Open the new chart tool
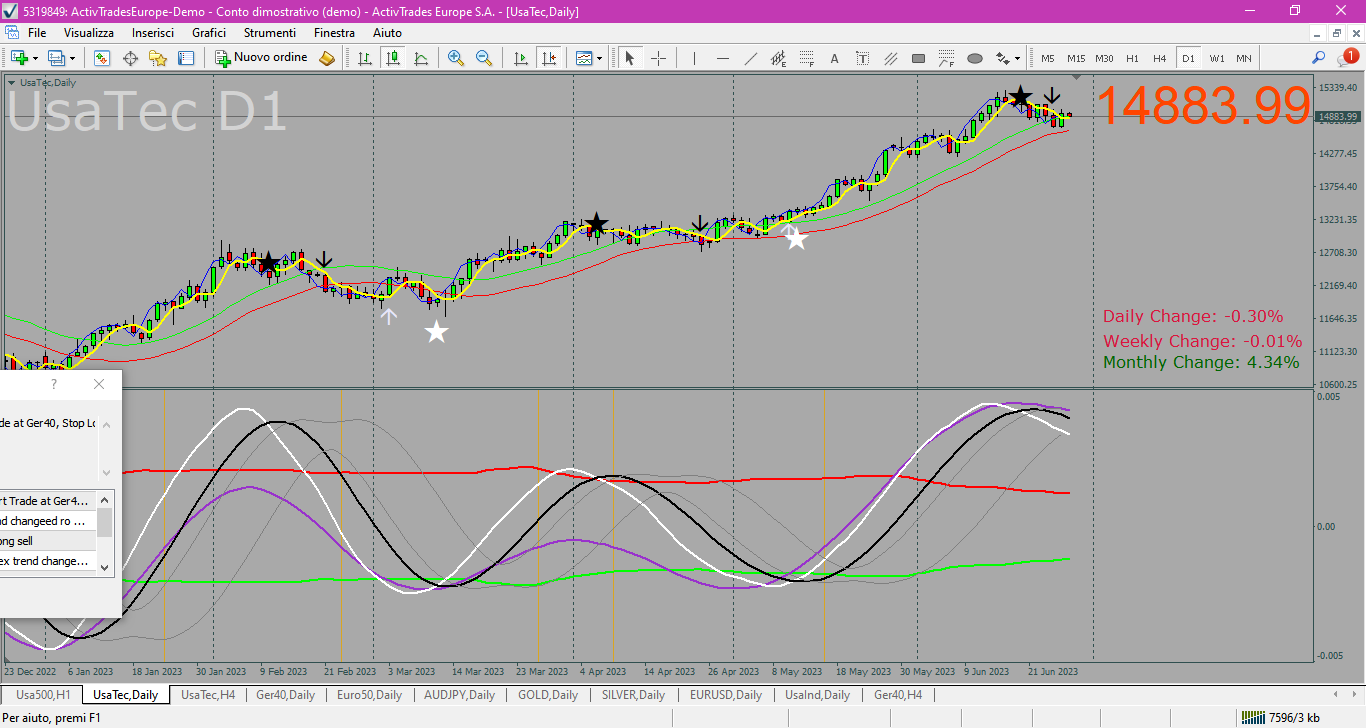This screenshot has width=1366, height=728. [x=18, y=58]
